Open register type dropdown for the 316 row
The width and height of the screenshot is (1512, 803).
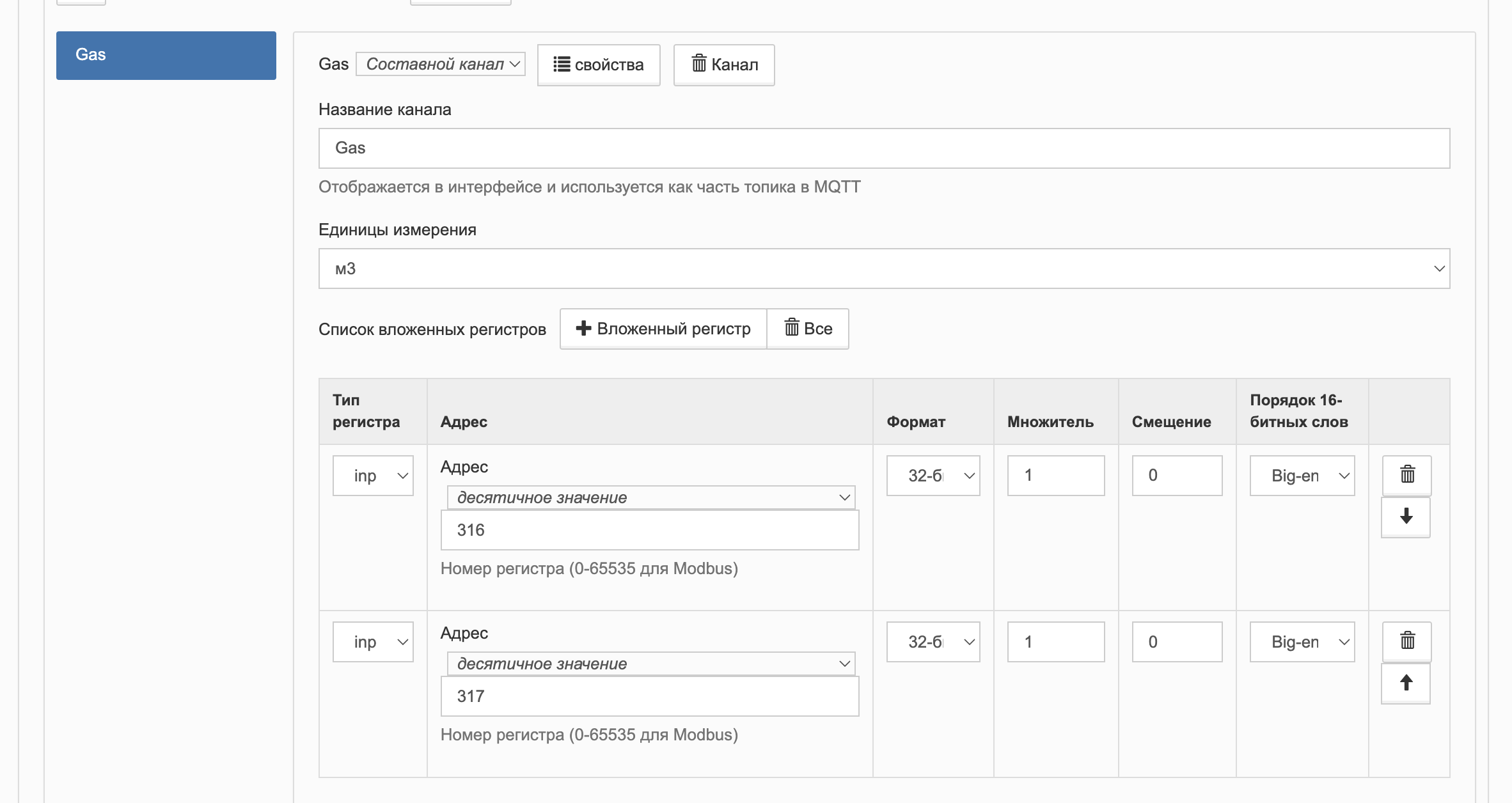[x=373, y=476]
